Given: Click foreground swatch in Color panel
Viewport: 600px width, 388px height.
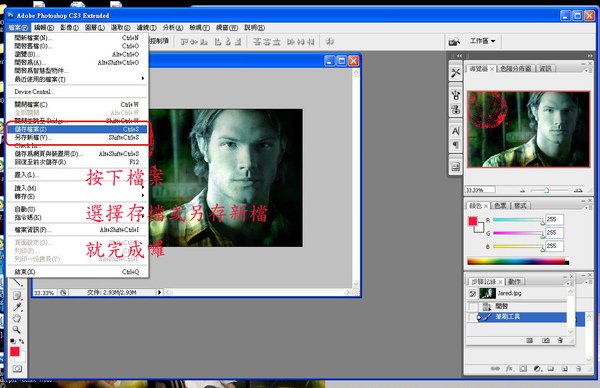Looking at the screenshot, I should 473,221.
